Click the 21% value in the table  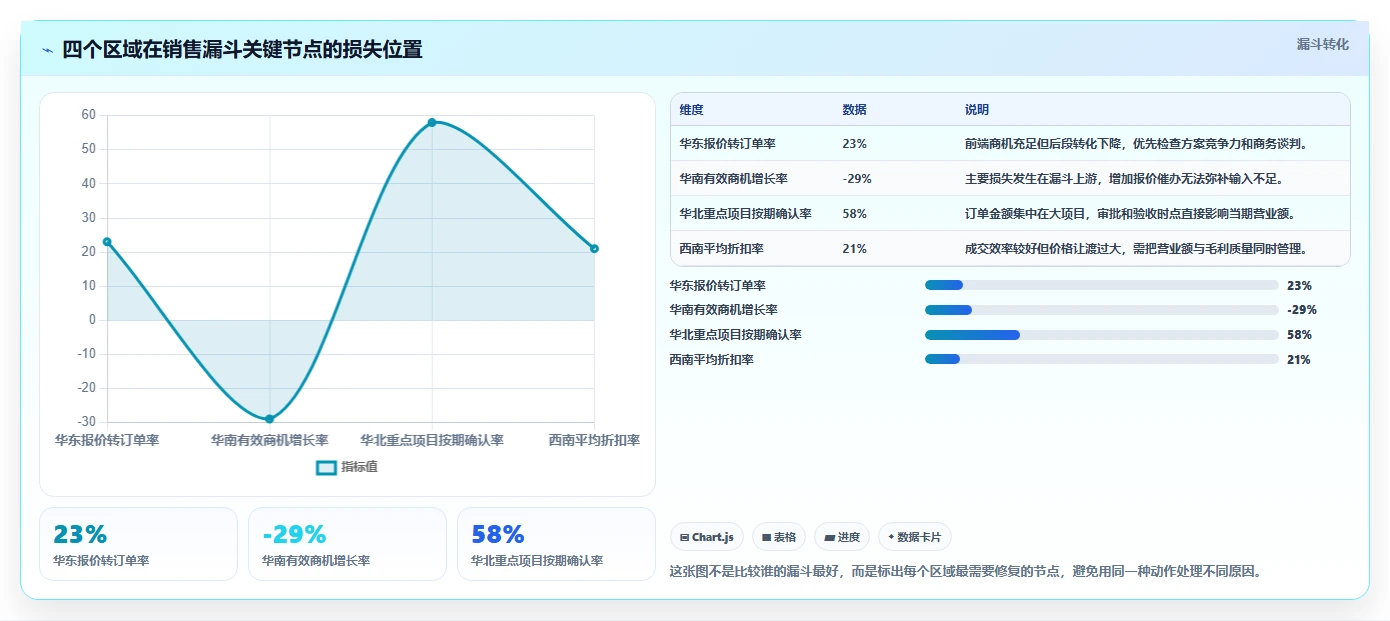pyautogui.click(x=855, y=249)
